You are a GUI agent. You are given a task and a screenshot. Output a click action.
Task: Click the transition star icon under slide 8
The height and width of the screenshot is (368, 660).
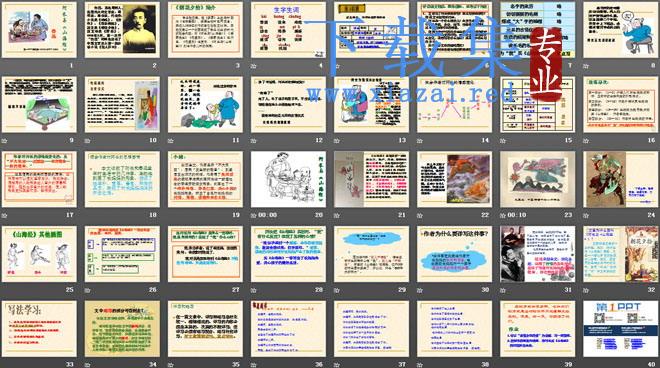pyautogui.click(x=586, y=66)
